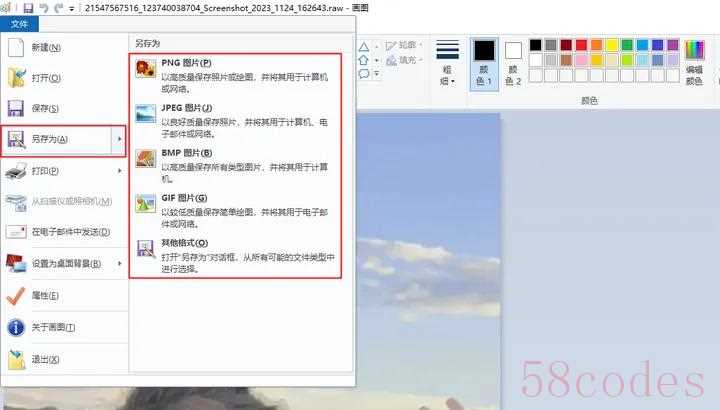Click the title text ending in 162643.raw
Viewport: 720px width, 410px height.
pos(214,8)
